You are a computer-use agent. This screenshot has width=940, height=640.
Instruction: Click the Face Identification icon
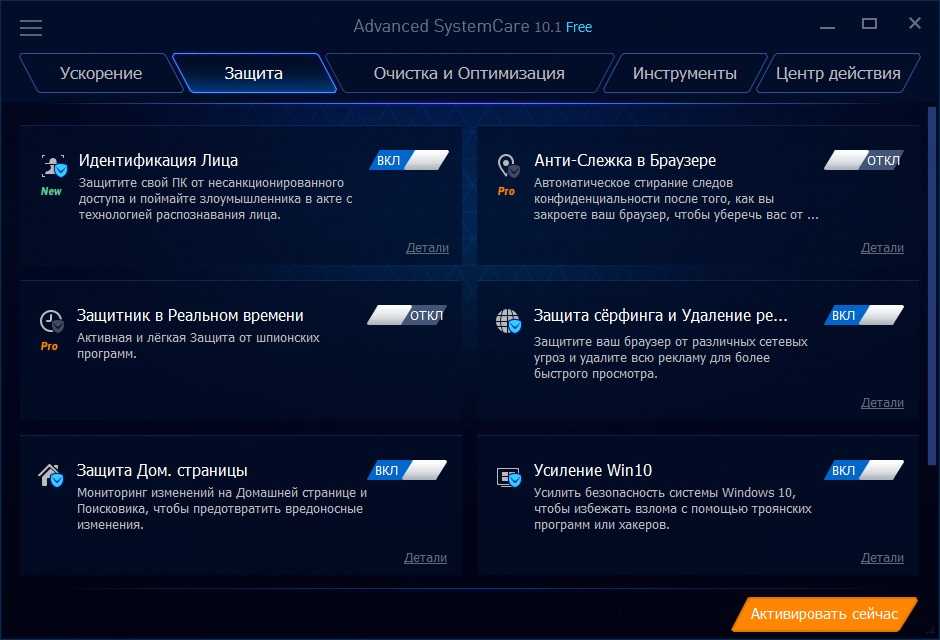(53, 166)
